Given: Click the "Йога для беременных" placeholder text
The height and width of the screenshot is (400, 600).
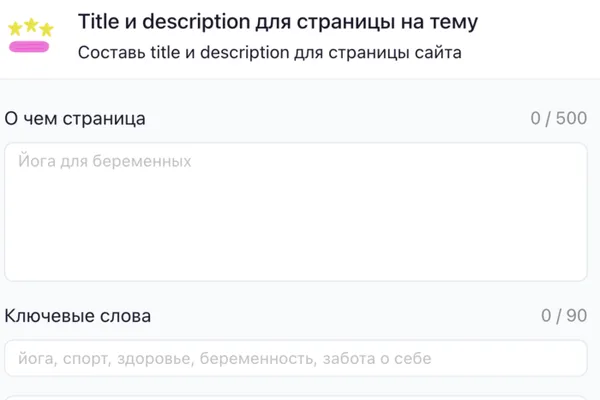Looking at the screenshot, I should pos(105,160).
